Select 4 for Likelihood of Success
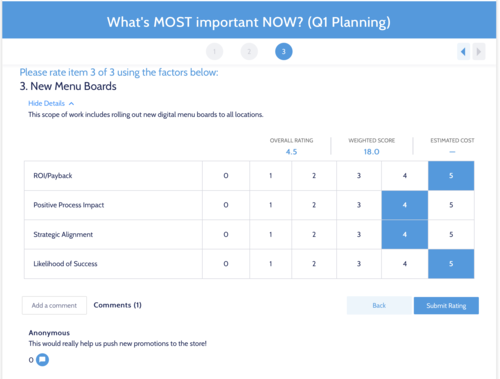 pyautogui.click(x=405, y=264)
